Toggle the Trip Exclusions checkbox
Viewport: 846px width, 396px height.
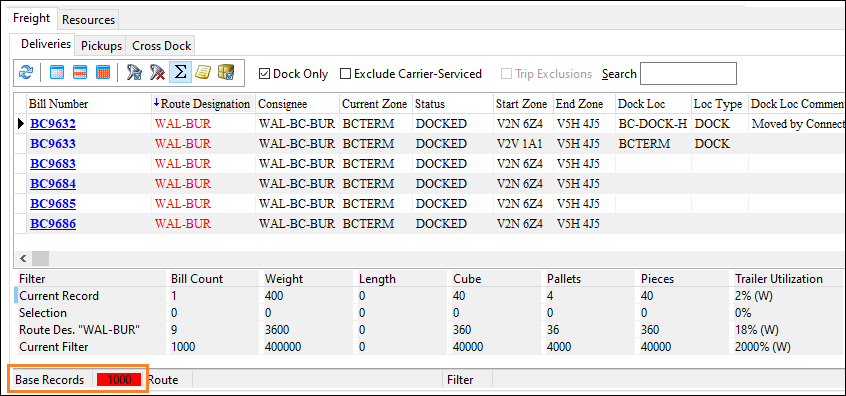(x=506, y=74)
